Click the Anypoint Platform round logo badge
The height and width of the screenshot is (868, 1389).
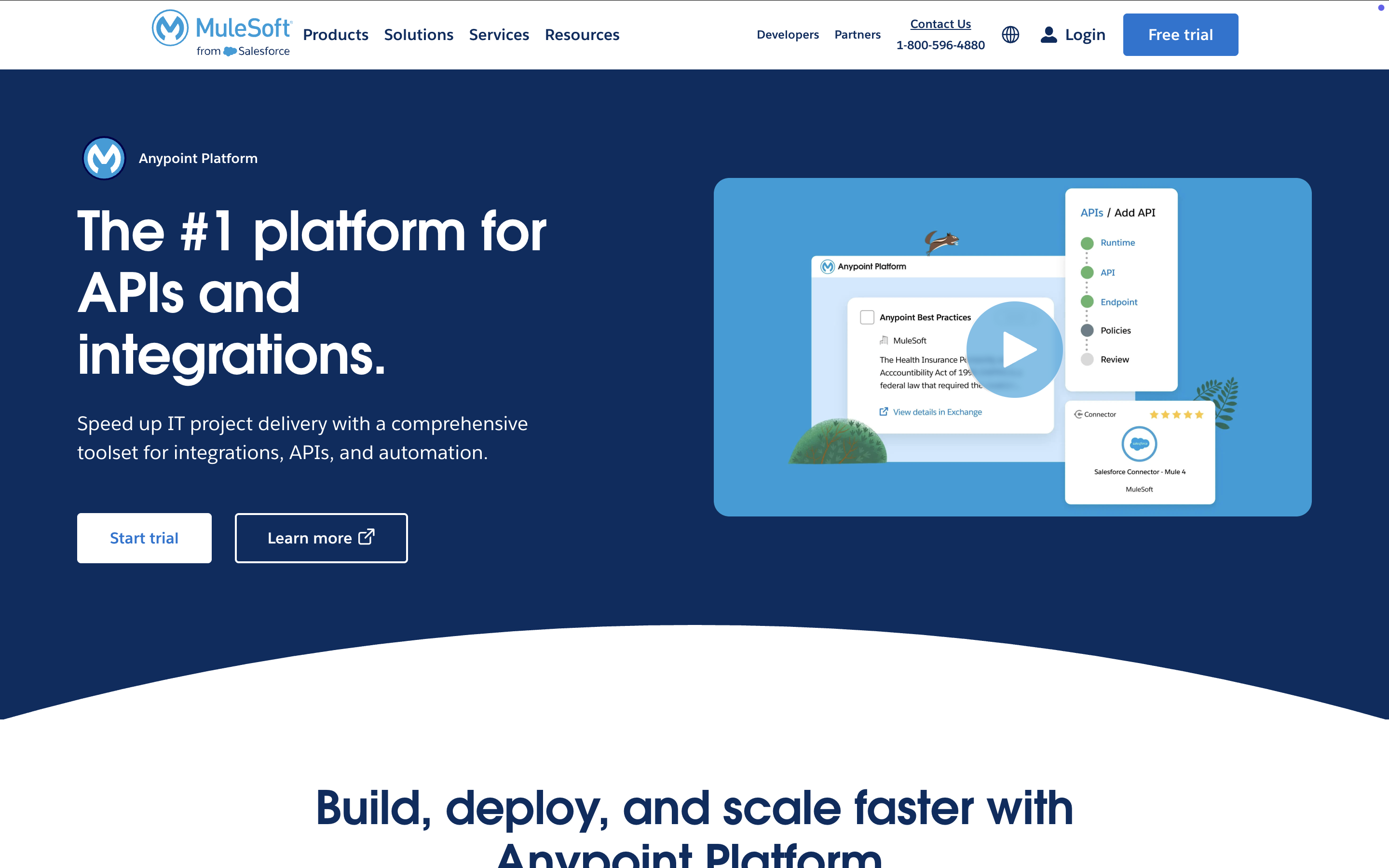[x=104, y=158]
